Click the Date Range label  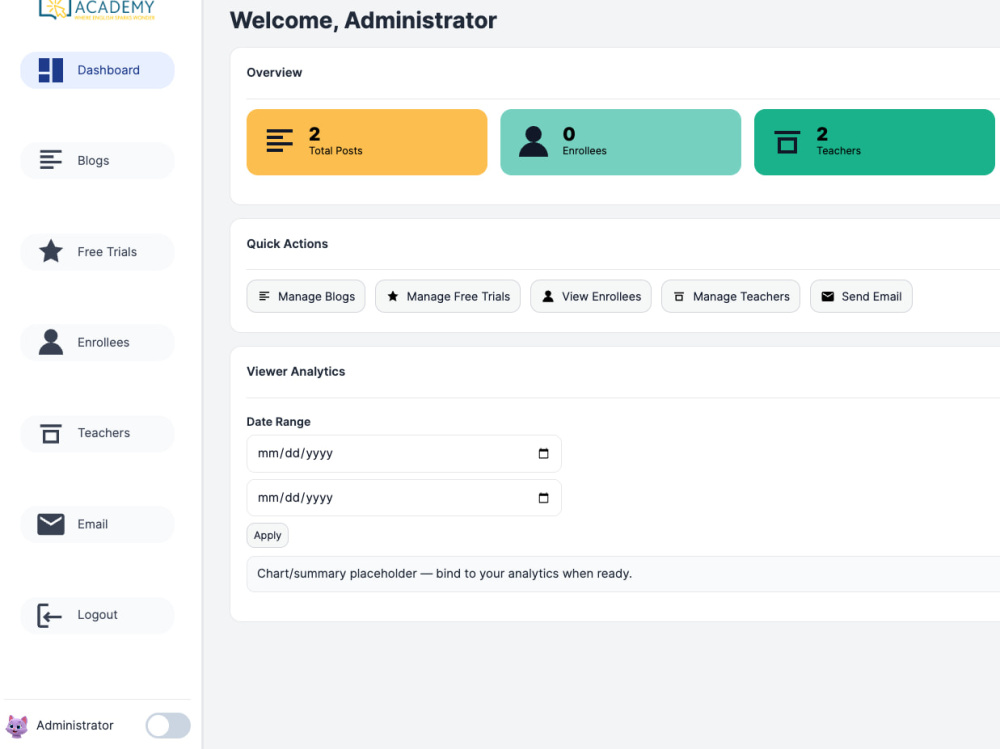tap(279, 422)
